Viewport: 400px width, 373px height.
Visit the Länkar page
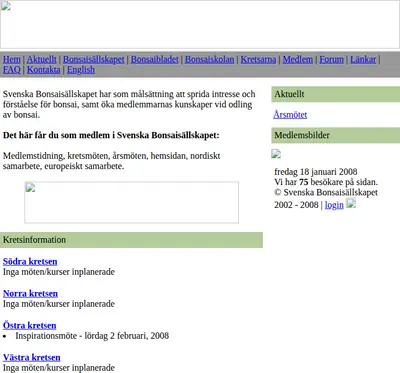click(363, 60)
